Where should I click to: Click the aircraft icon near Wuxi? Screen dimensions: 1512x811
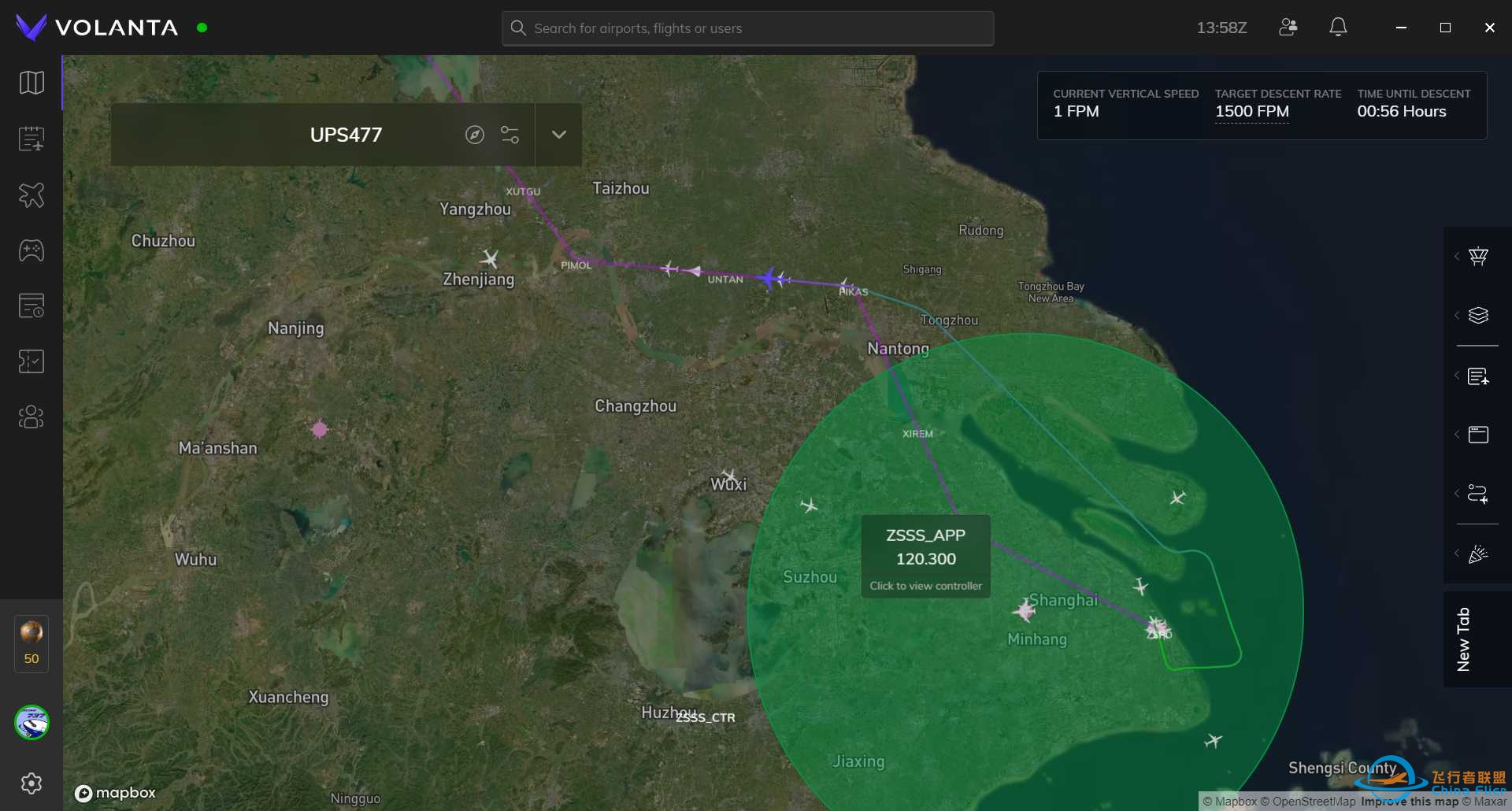coord(729,476)
